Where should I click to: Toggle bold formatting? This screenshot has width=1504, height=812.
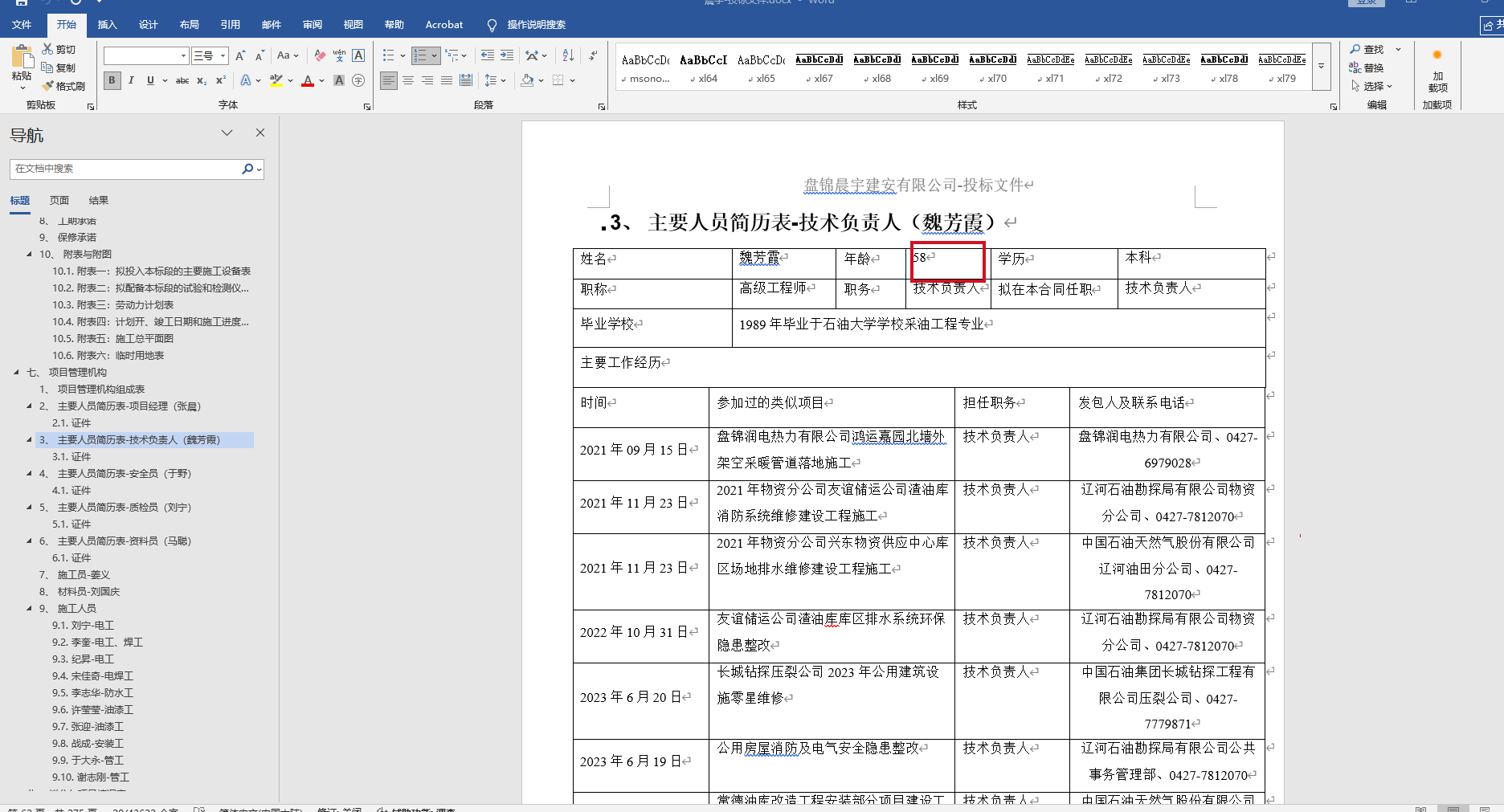[112, 80]
